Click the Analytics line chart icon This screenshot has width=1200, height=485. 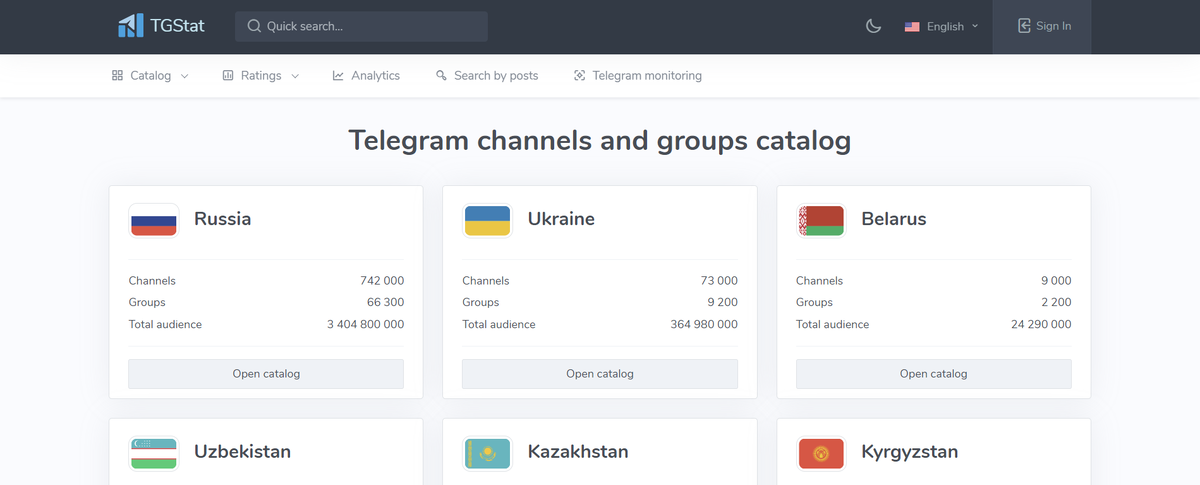[x=338, y=76]
